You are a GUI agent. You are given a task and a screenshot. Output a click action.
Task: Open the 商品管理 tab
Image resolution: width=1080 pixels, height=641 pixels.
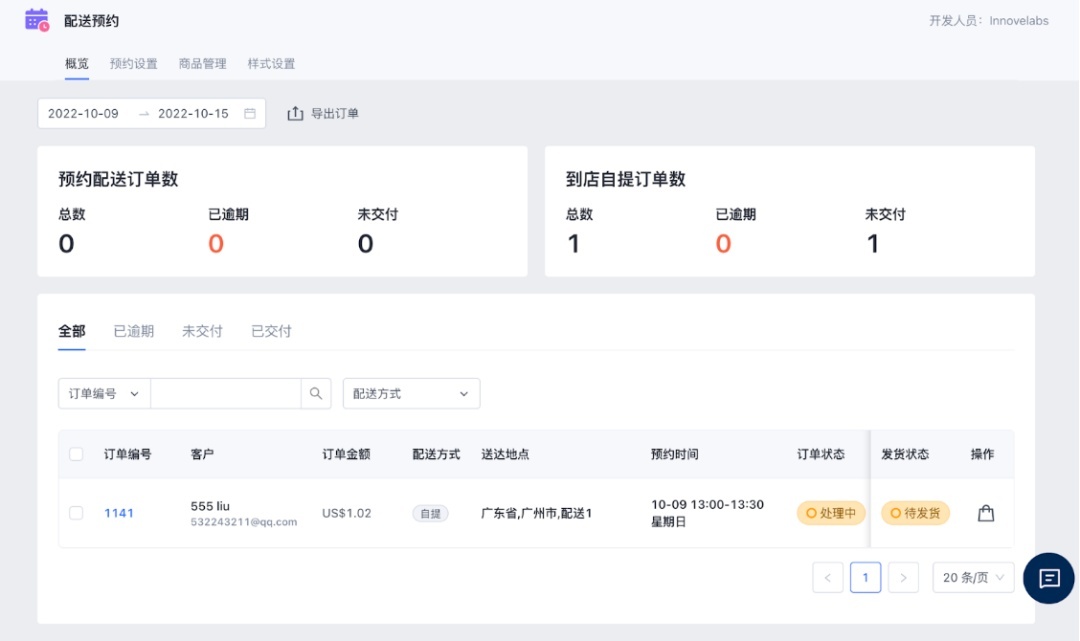click(203, 64)
